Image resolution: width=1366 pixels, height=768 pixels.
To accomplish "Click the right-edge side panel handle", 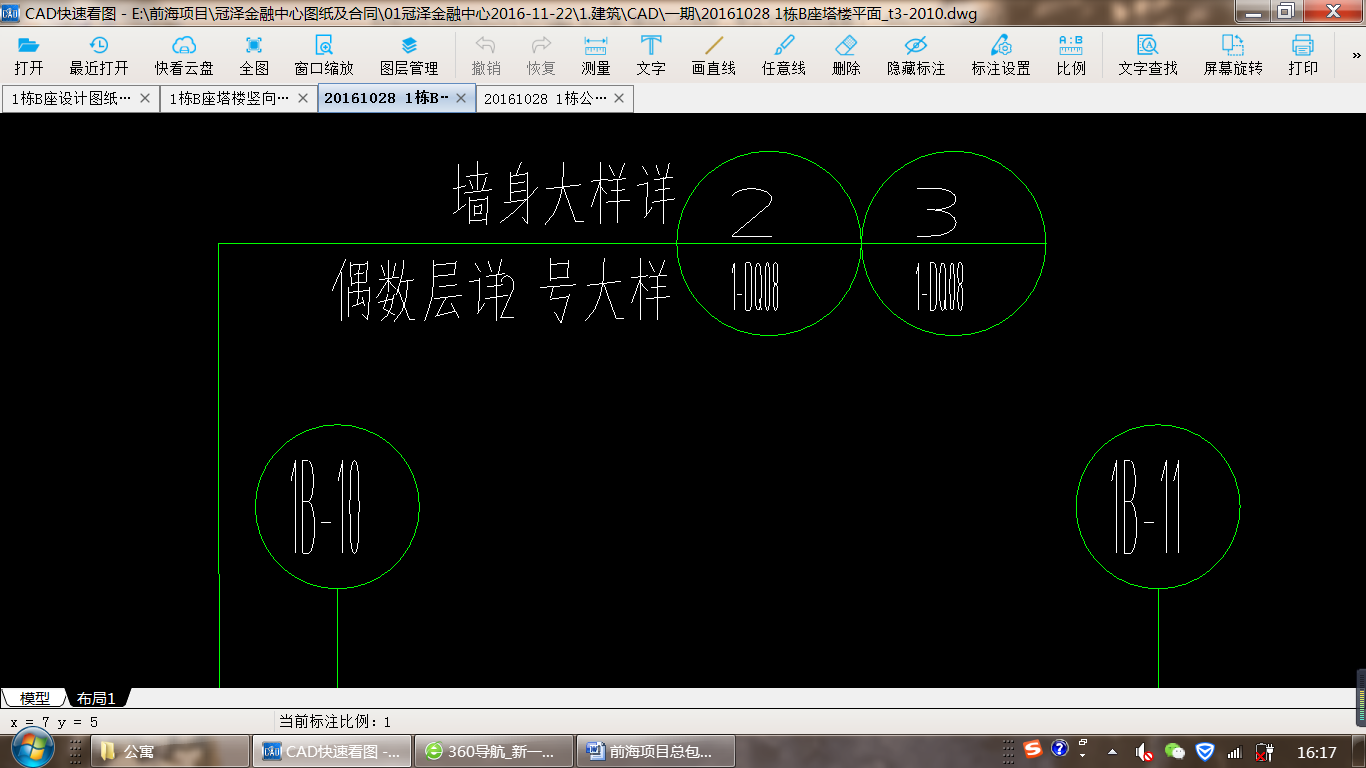I will click(1361, 698).
